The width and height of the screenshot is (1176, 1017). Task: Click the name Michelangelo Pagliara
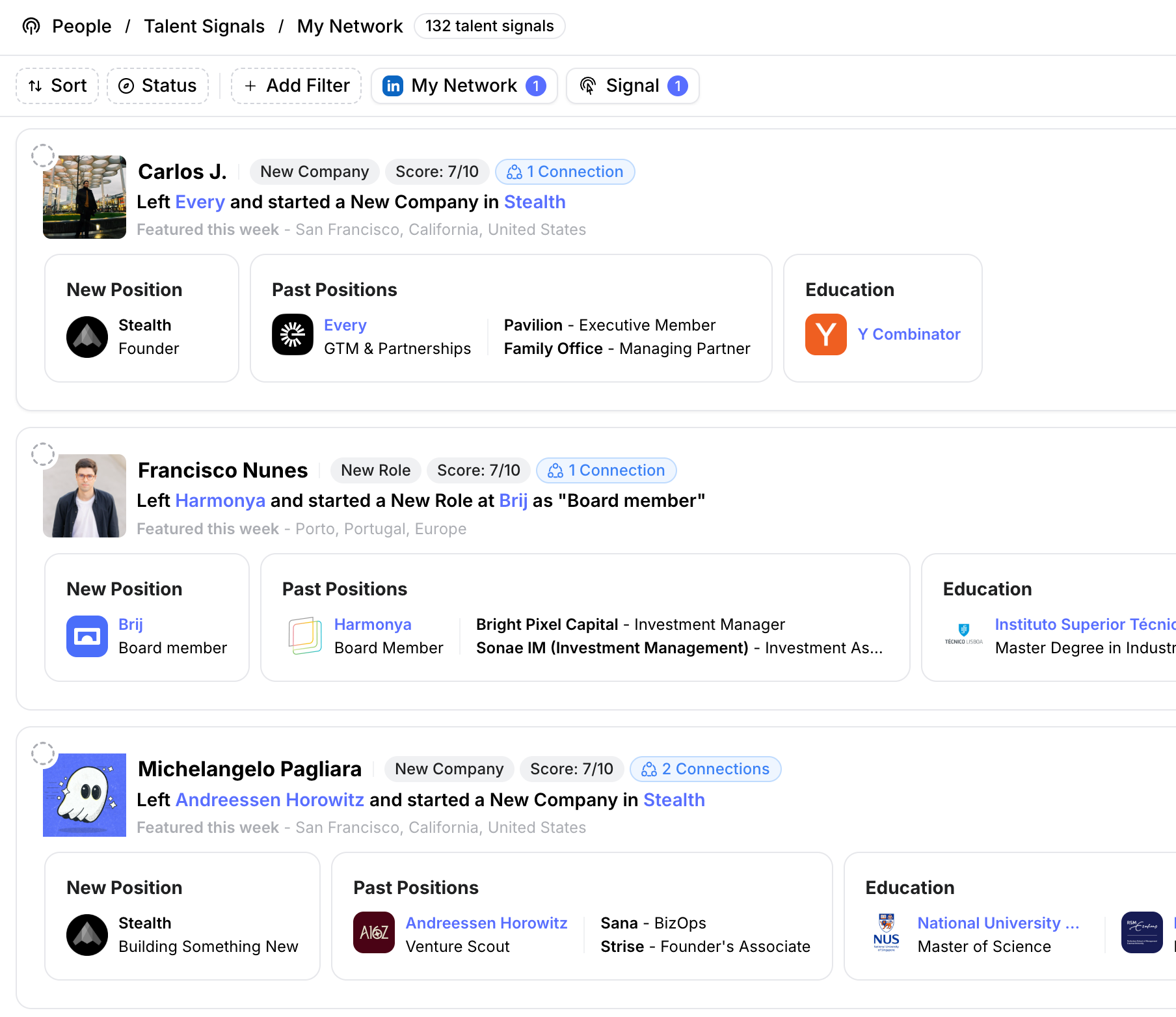click(250, 769)
